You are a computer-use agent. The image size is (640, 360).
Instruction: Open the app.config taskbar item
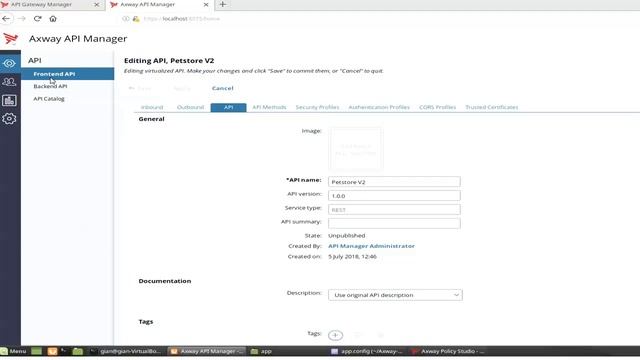point(367,351)
